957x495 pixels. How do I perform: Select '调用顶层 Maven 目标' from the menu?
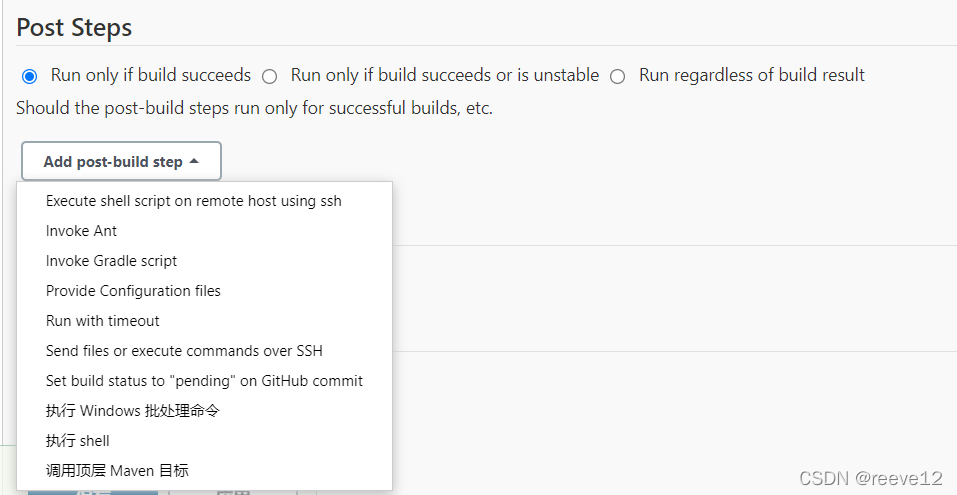click(117, 471)
